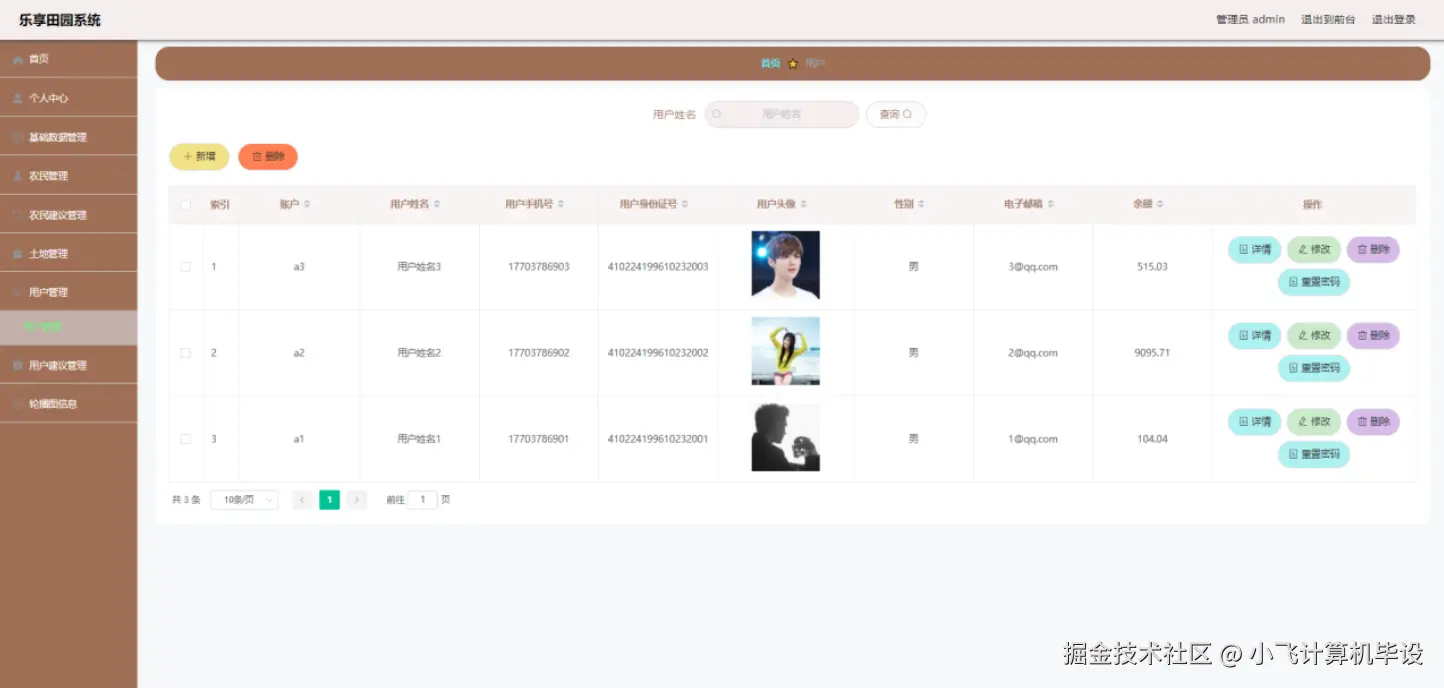
Task: Click 重置密码 for account a2
Action: (x=1314, y=369)
